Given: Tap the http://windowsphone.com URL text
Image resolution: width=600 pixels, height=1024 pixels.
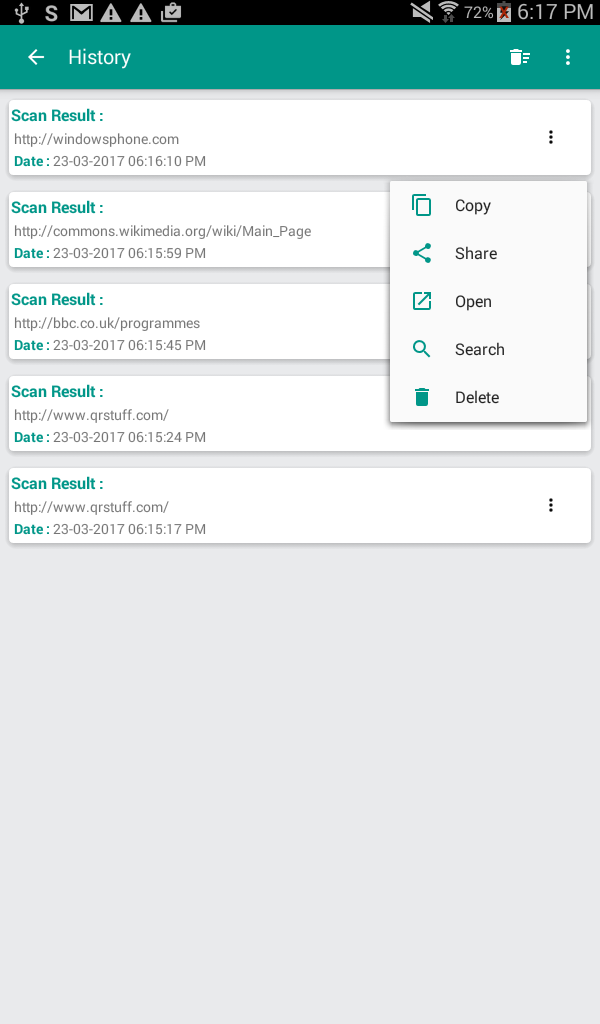Looking at the screenshot, I should (97, 139).
